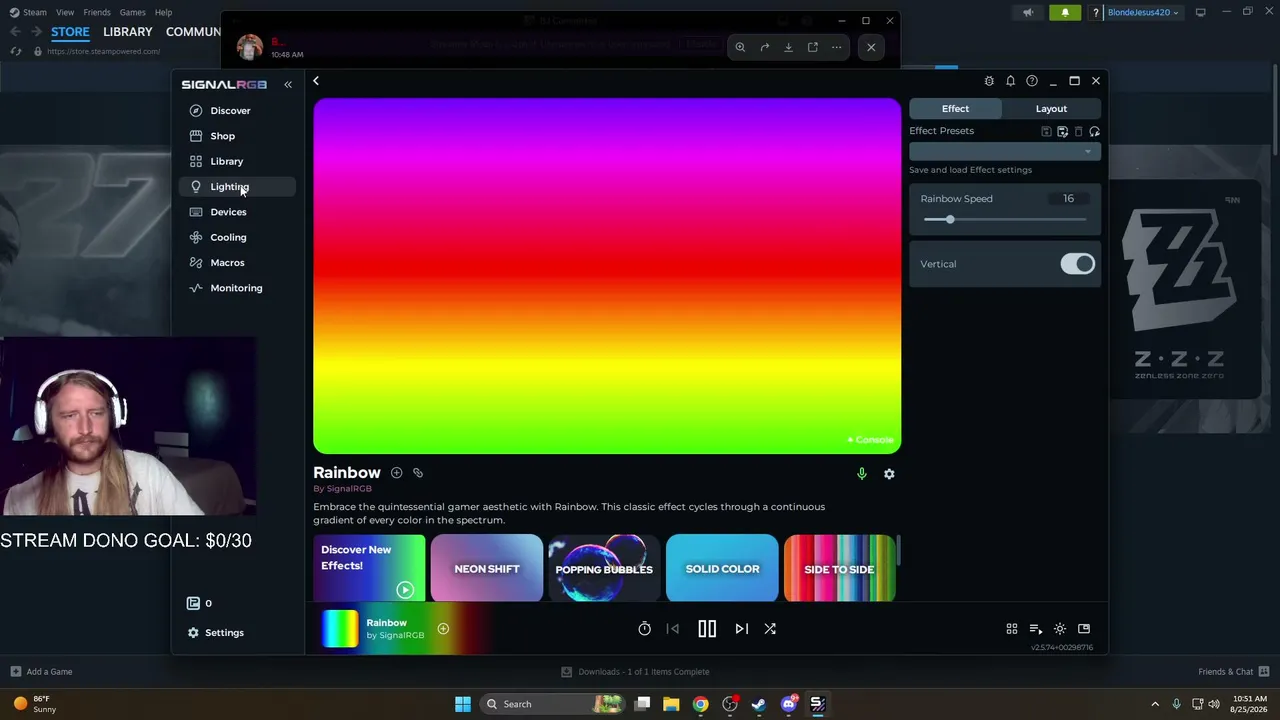This screenshot has width=1280, height=720.
Task: Open the Console link on the preview
Action: [x=871, y=440]
